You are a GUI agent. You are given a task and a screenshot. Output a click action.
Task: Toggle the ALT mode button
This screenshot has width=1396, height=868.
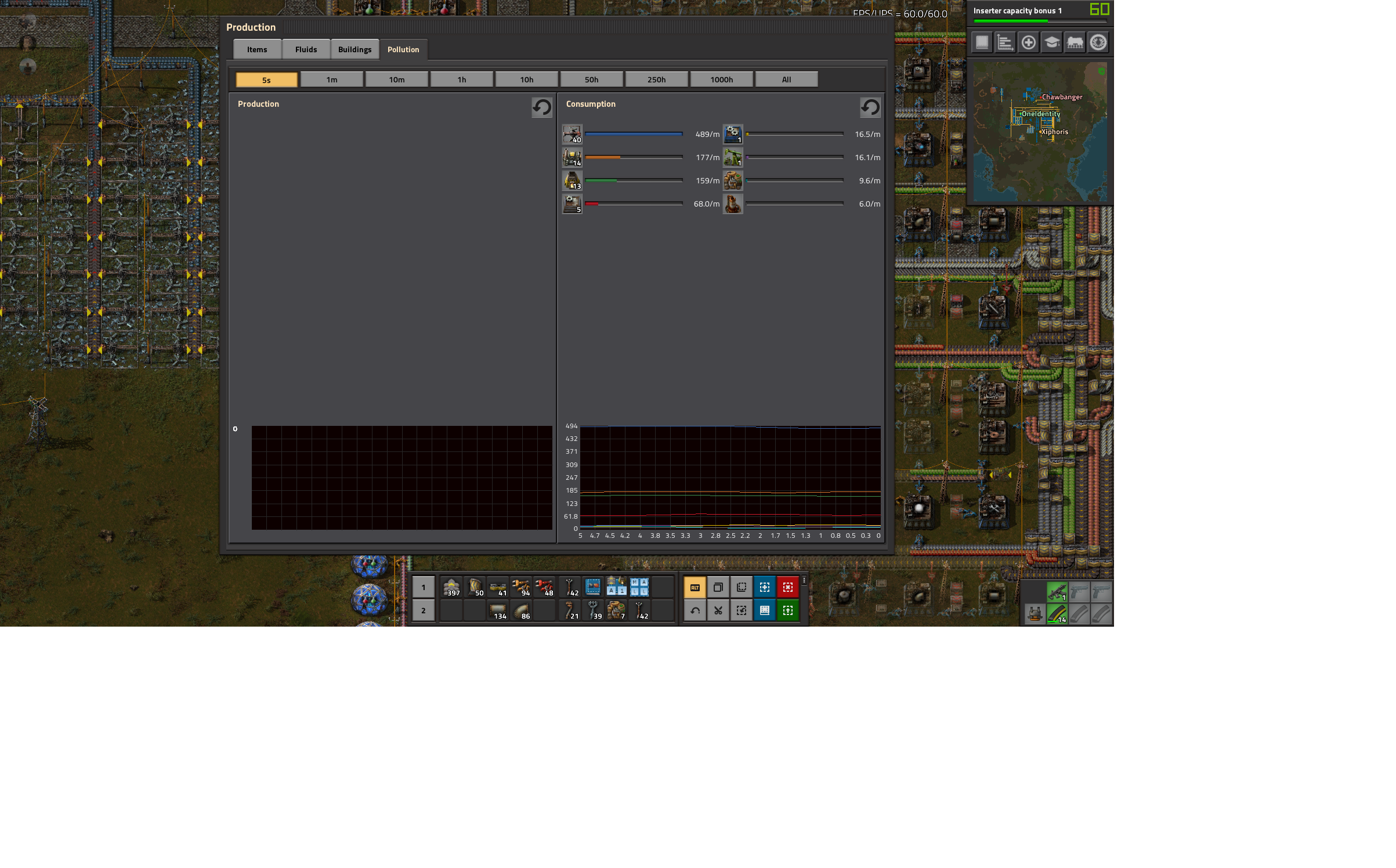pos(695,587)
